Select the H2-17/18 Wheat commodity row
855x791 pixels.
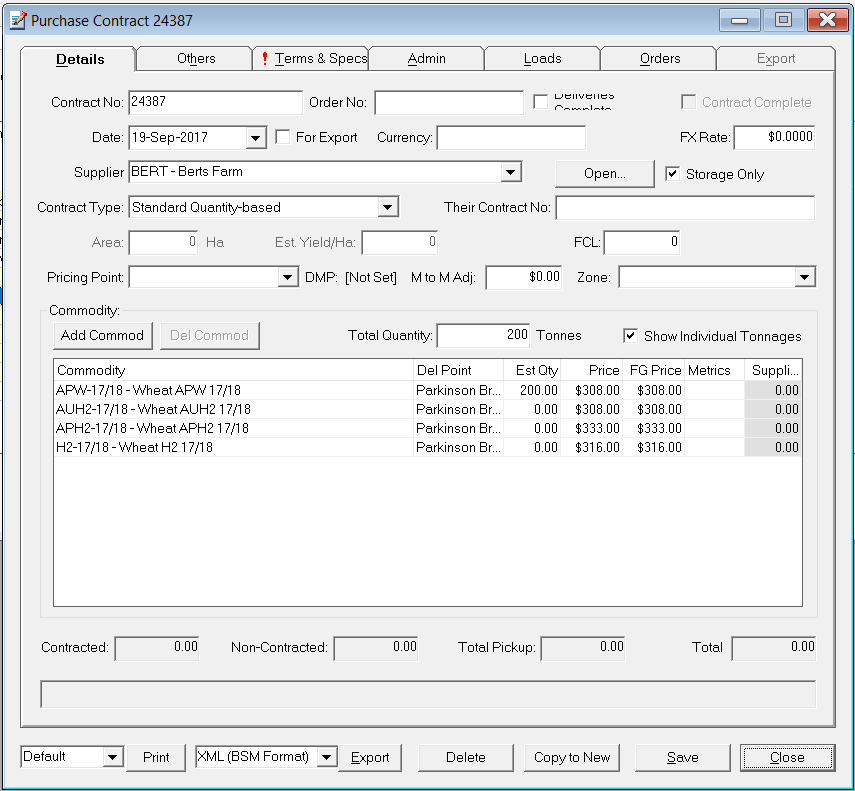[428, 448]
